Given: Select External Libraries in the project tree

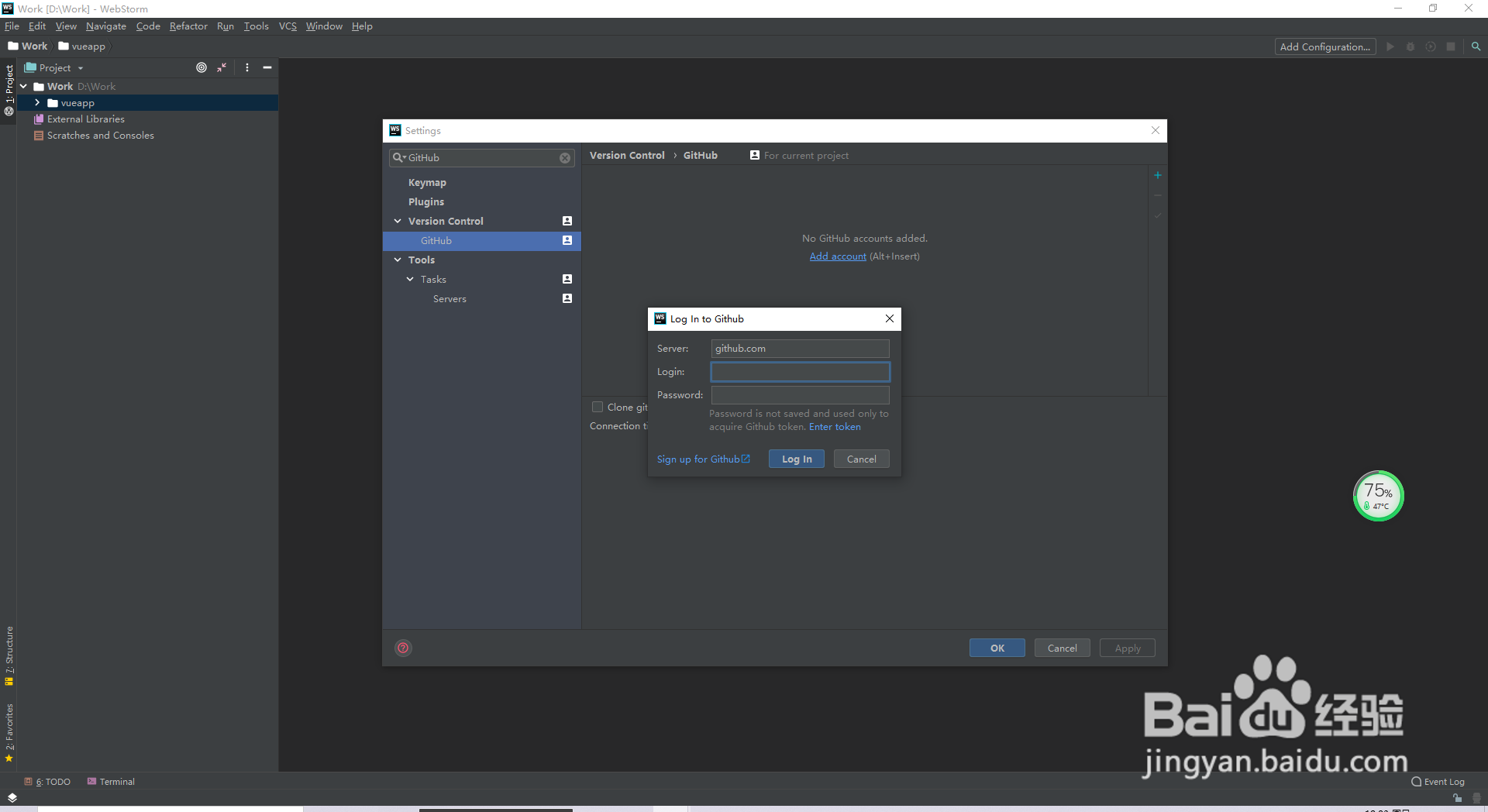Looking at the screenshot, I should point(85,119).
